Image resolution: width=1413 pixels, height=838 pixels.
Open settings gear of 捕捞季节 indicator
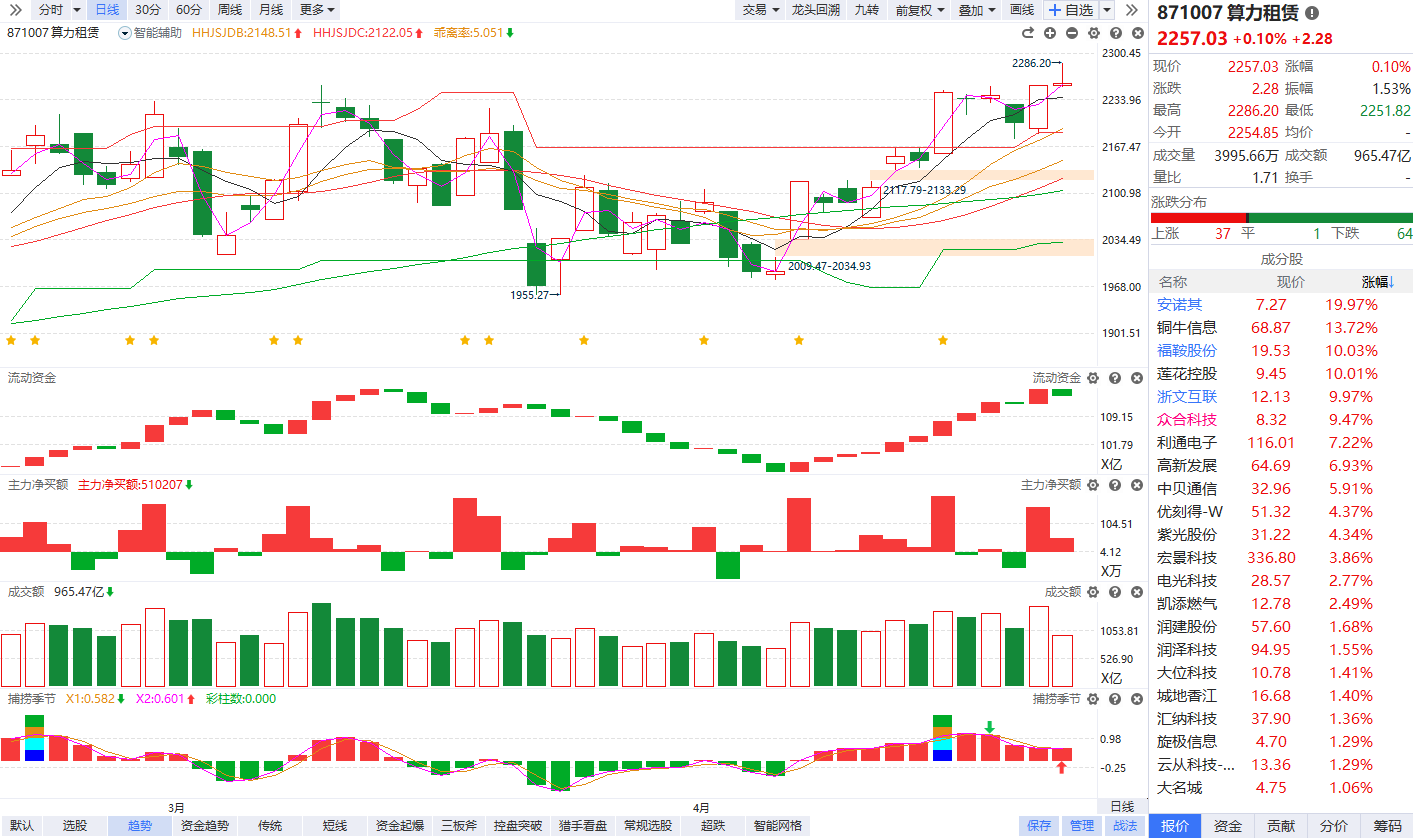[1092, 699]
